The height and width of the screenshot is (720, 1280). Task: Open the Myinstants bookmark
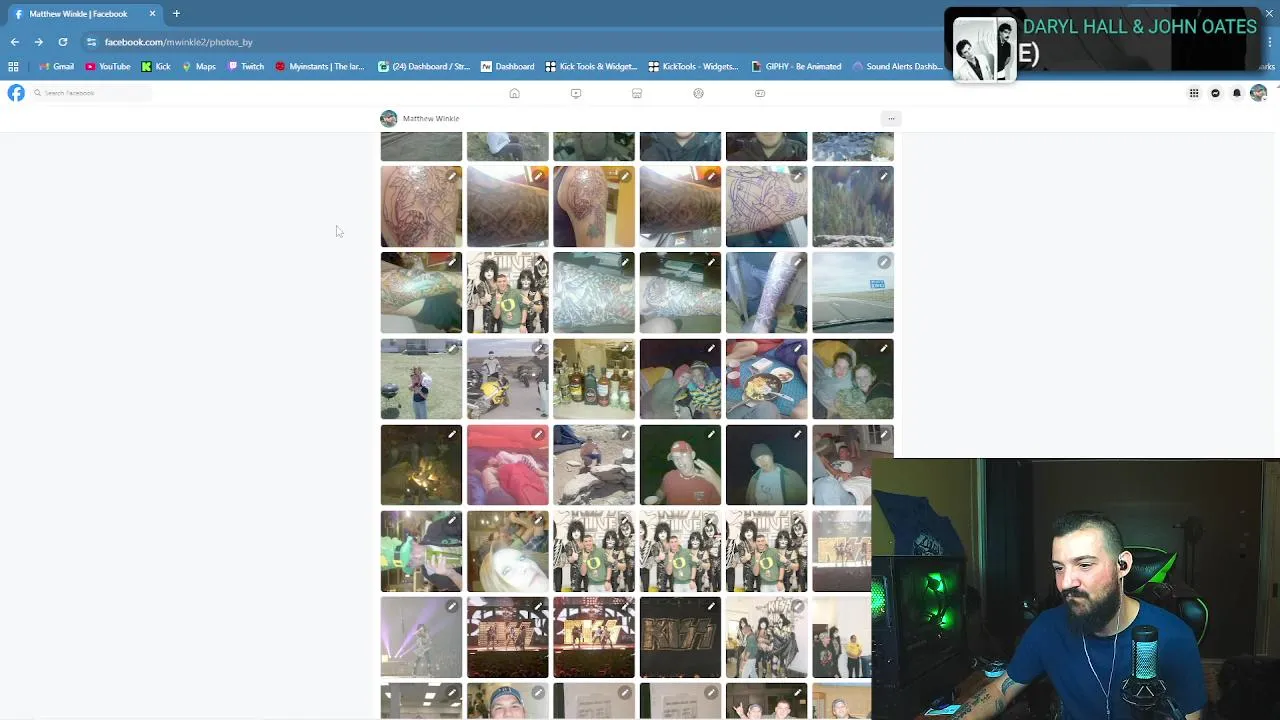(320, 66)
